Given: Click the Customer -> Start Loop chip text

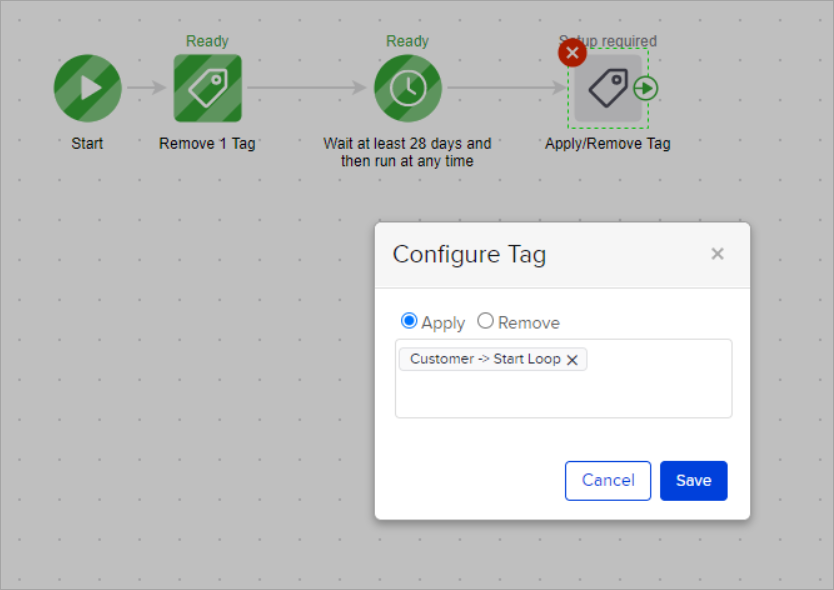Looking at the screenshot, I should (485, 359).
